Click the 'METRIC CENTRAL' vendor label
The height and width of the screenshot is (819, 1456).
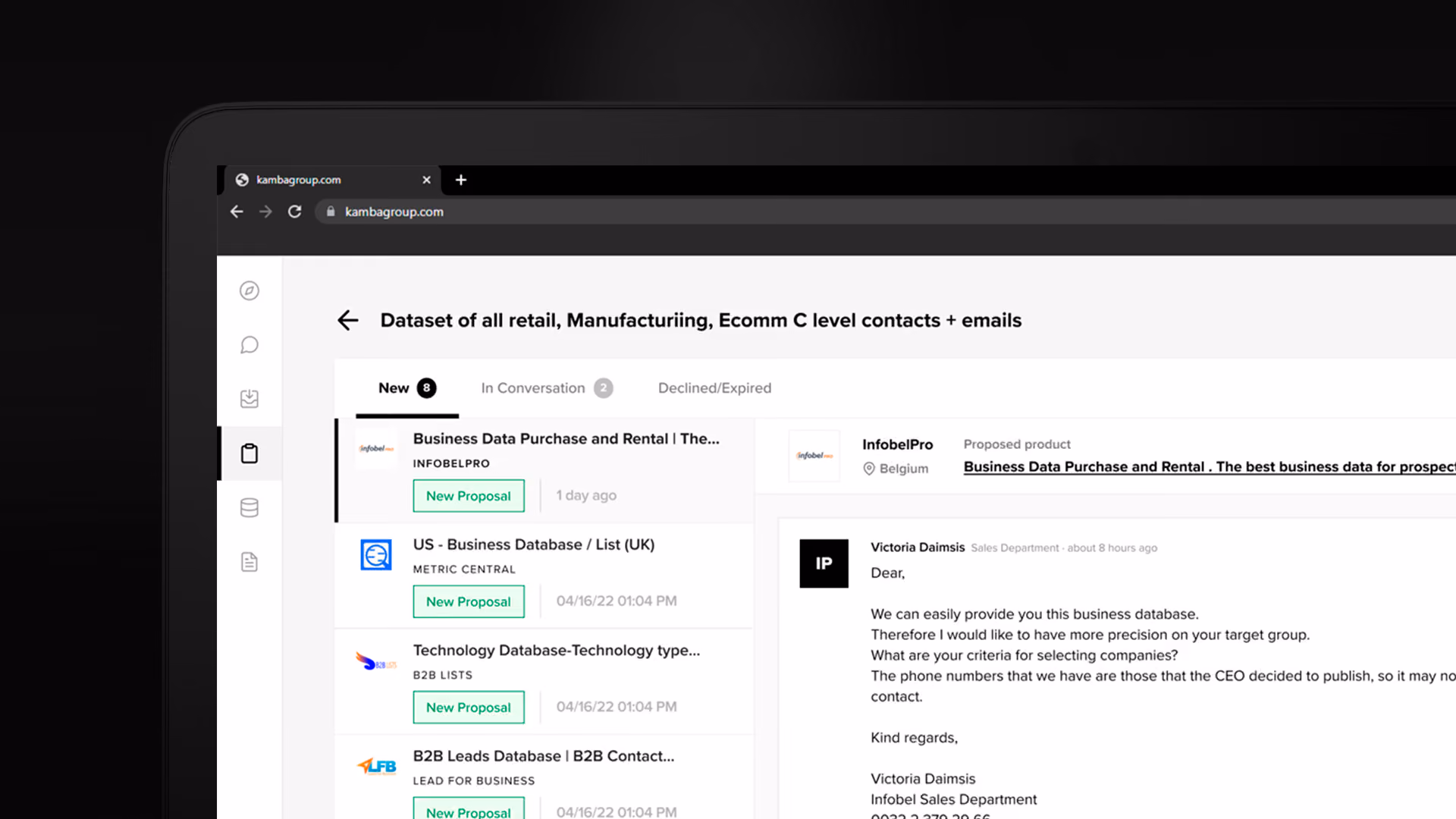tap(464, 570)
